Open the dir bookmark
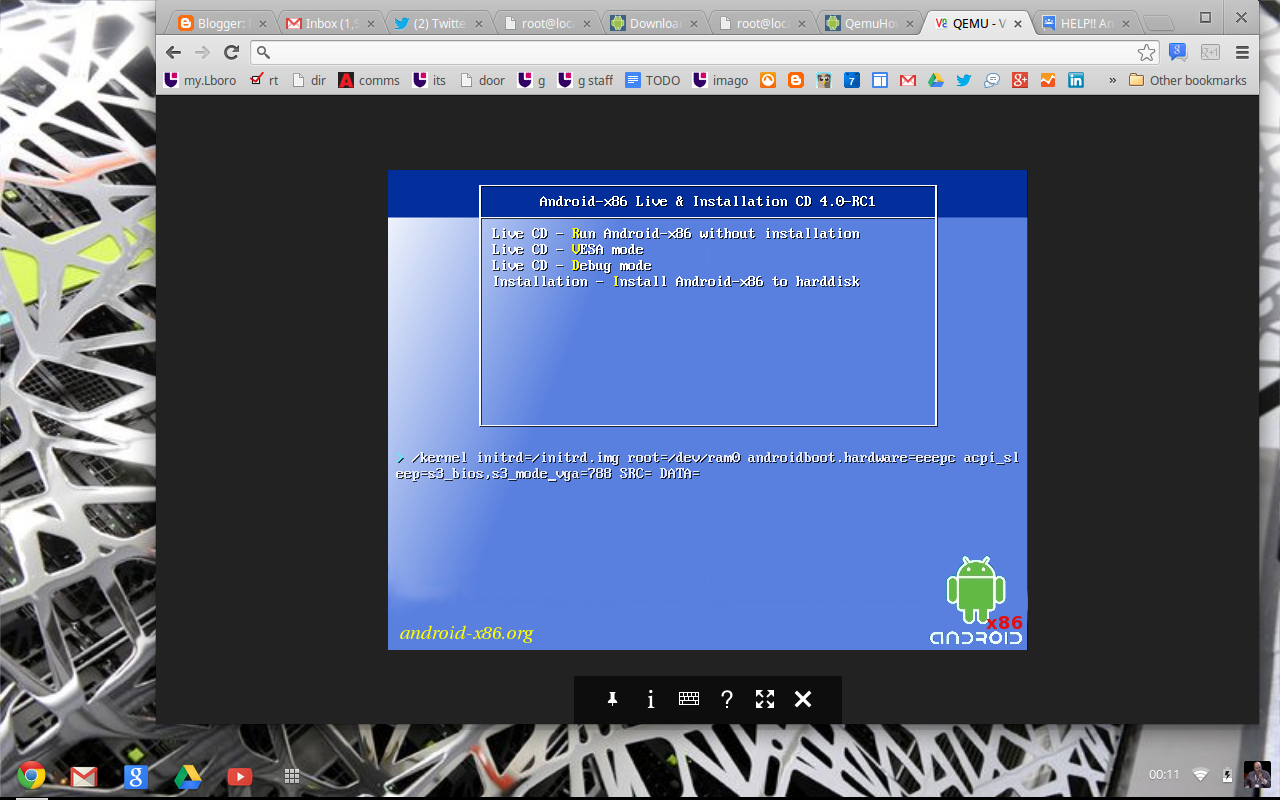The image size is (1280, 800). [x=309, y=80]
